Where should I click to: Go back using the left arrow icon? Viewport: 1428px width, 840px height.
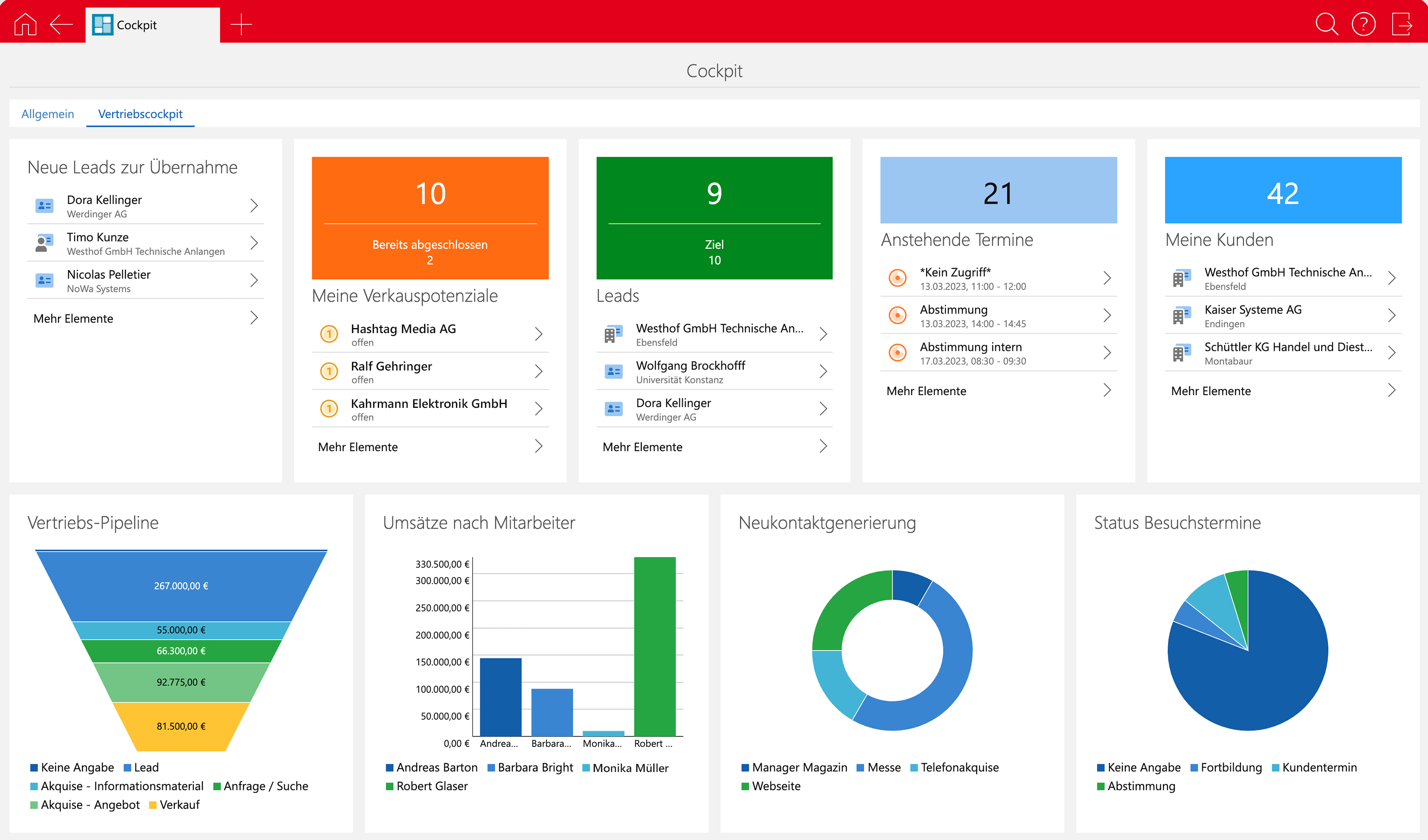(x=61, y=24)
